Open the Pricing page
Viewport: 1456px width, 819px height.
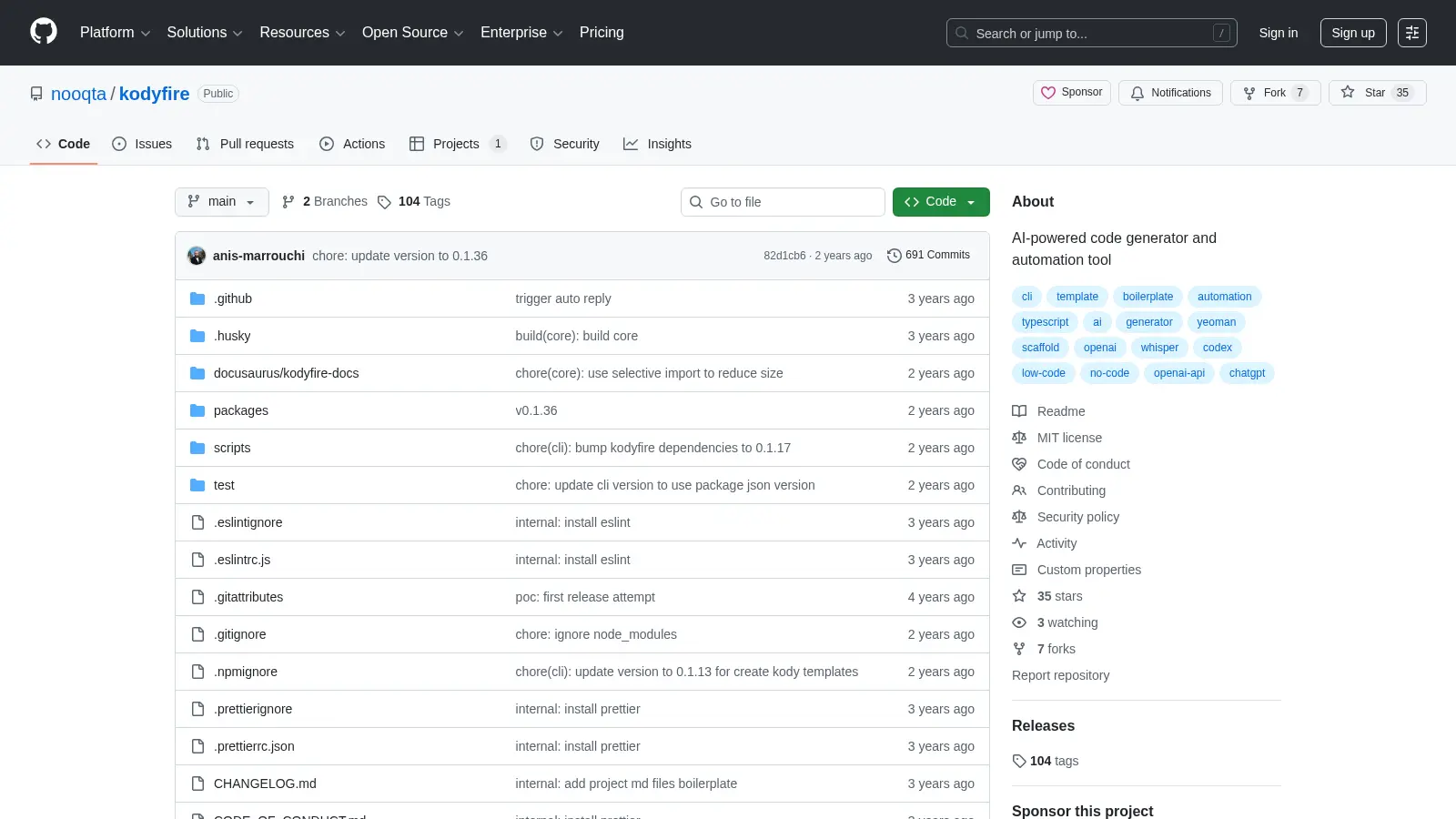click(x=602, y=33)
